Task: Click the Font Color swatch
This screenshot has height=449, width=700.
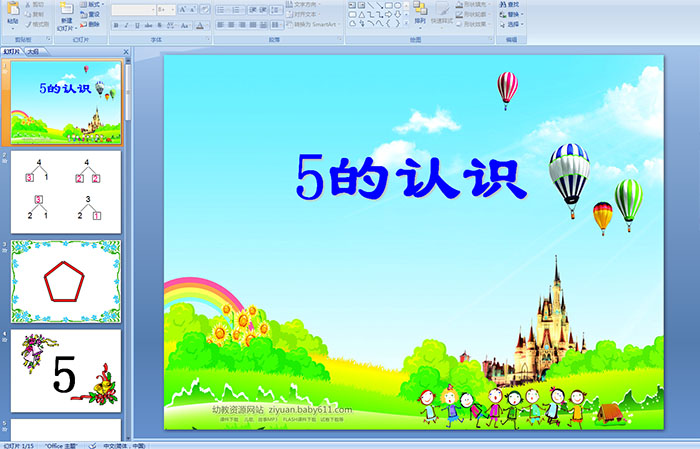Action: point(200,25)
